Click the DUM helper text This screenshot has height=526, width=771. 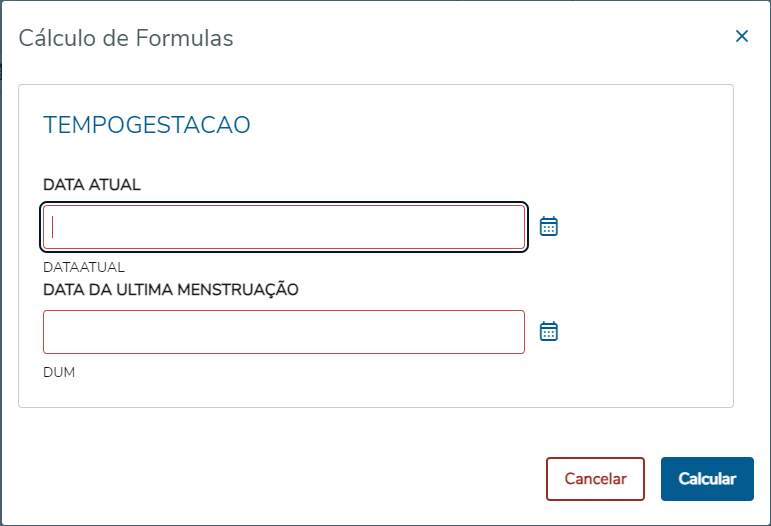click(x=59, y=373)
